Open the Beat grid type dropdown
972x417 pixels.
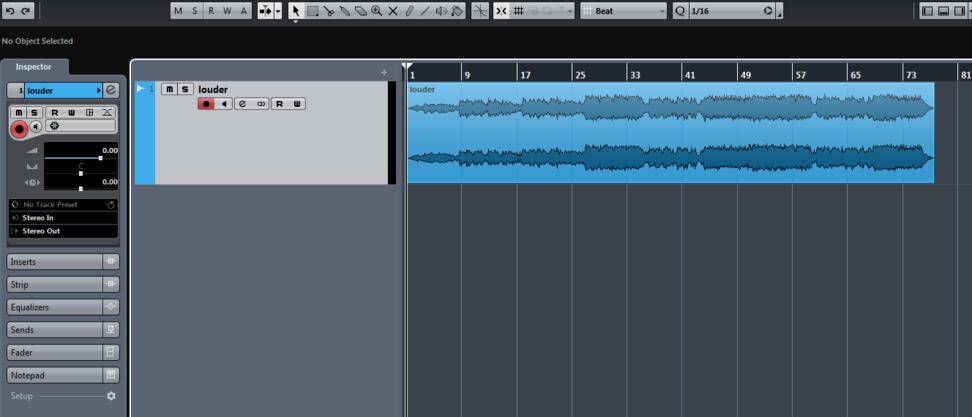click(628, 11)
